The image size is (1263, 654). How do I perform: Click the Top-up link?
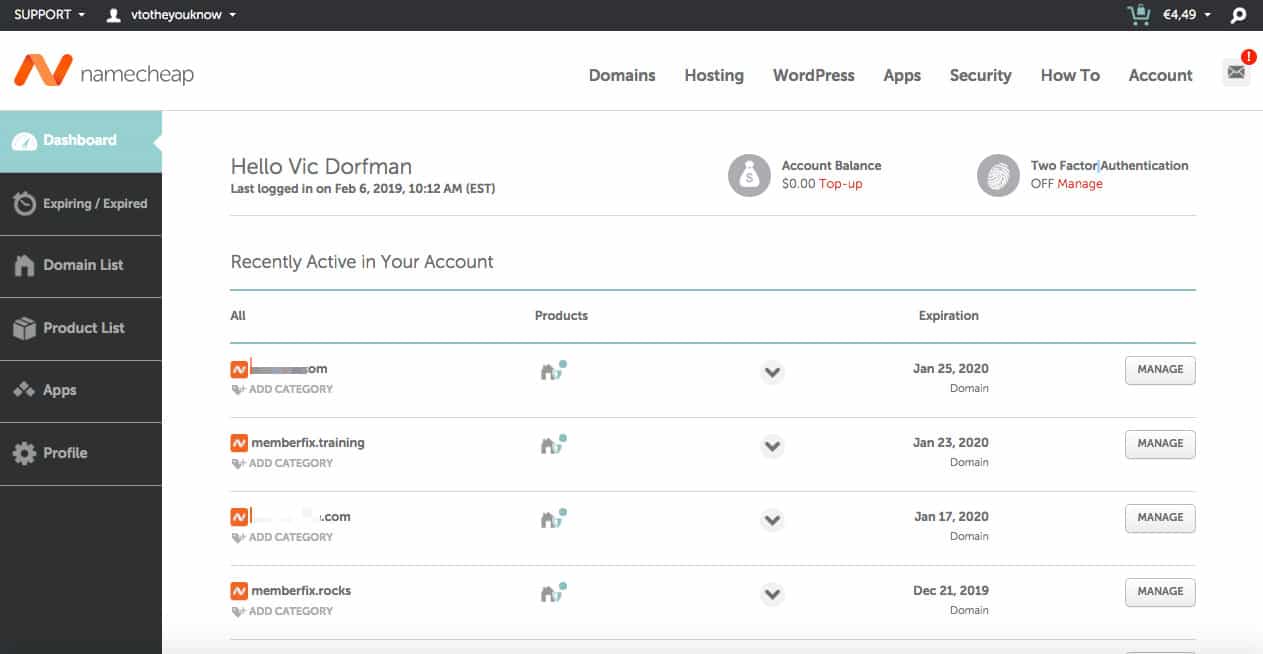click(x=840, y=184)
